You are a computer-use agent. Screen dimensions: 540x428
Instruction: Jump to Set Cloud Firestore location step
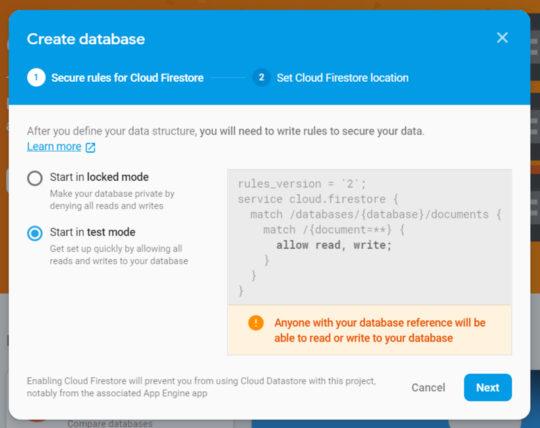343,78
